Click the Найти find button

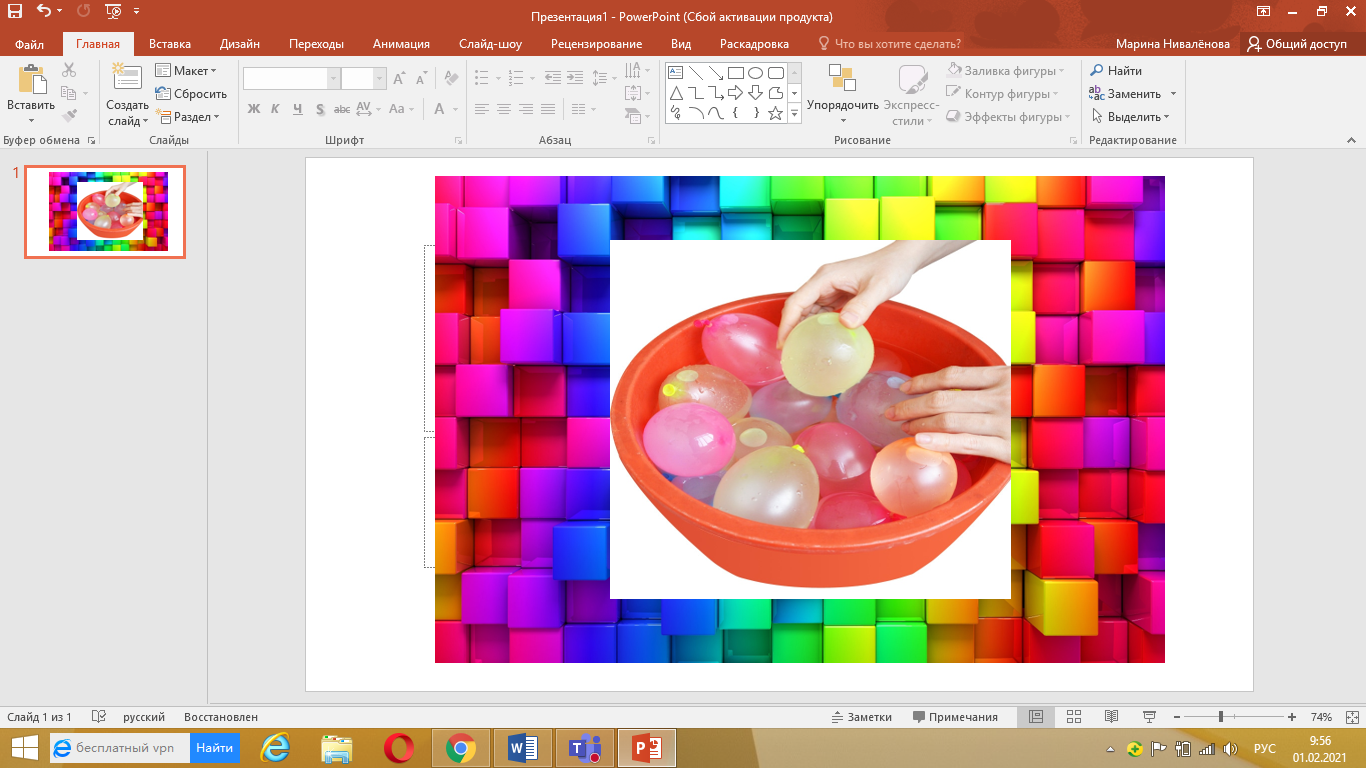(x=1116, y=71)
